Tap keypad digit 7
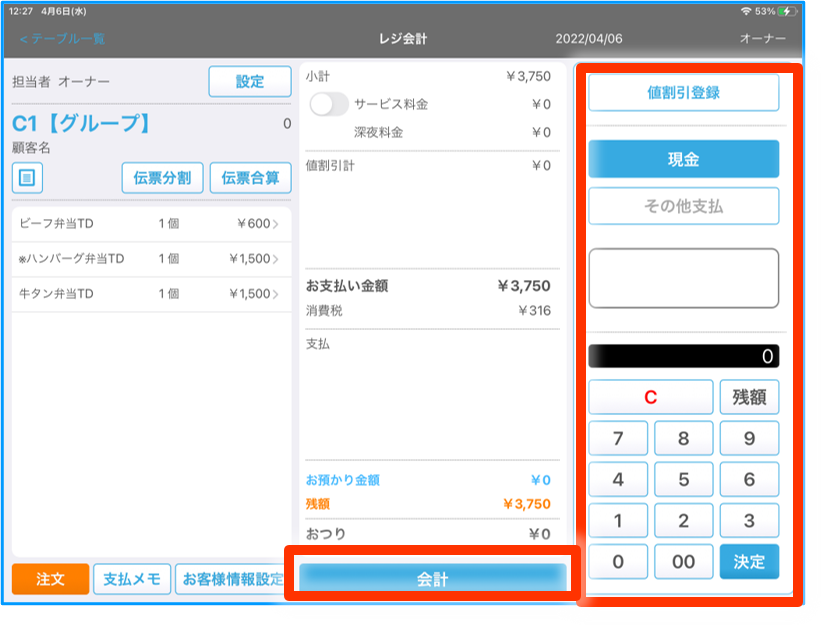The width and height of the screenshot is (826, 630). pyautogui.click(x=618, y=438)
